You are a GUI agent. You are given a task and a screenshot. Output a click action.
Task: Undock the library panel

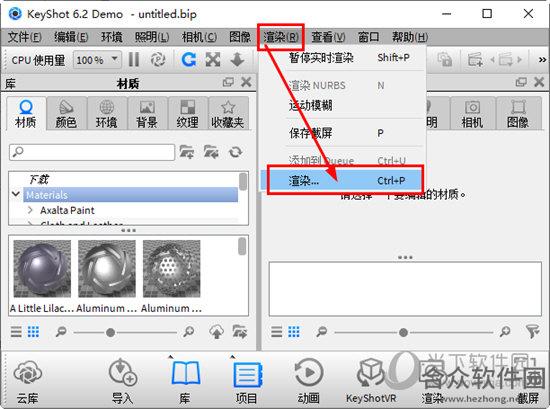[x=228, y=82]
